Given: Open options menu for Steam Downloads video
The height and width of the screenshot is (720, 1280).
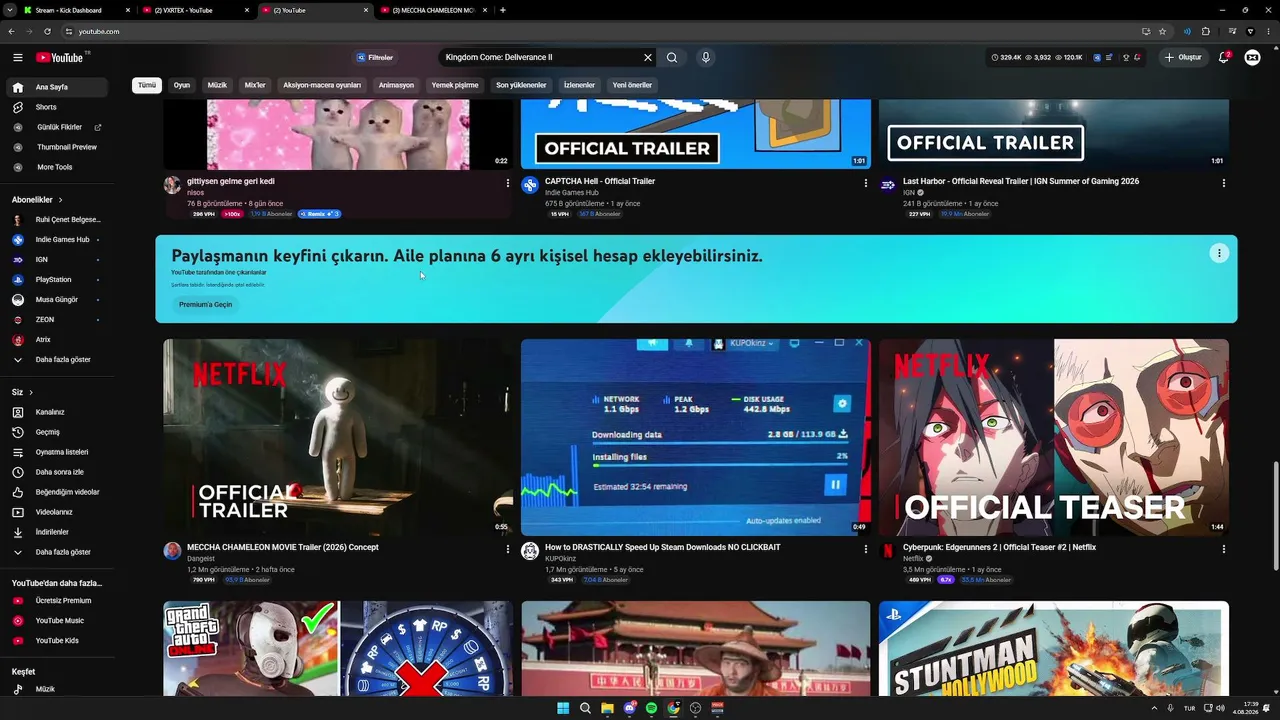Looking at the screenshot, I should point(866,549).
